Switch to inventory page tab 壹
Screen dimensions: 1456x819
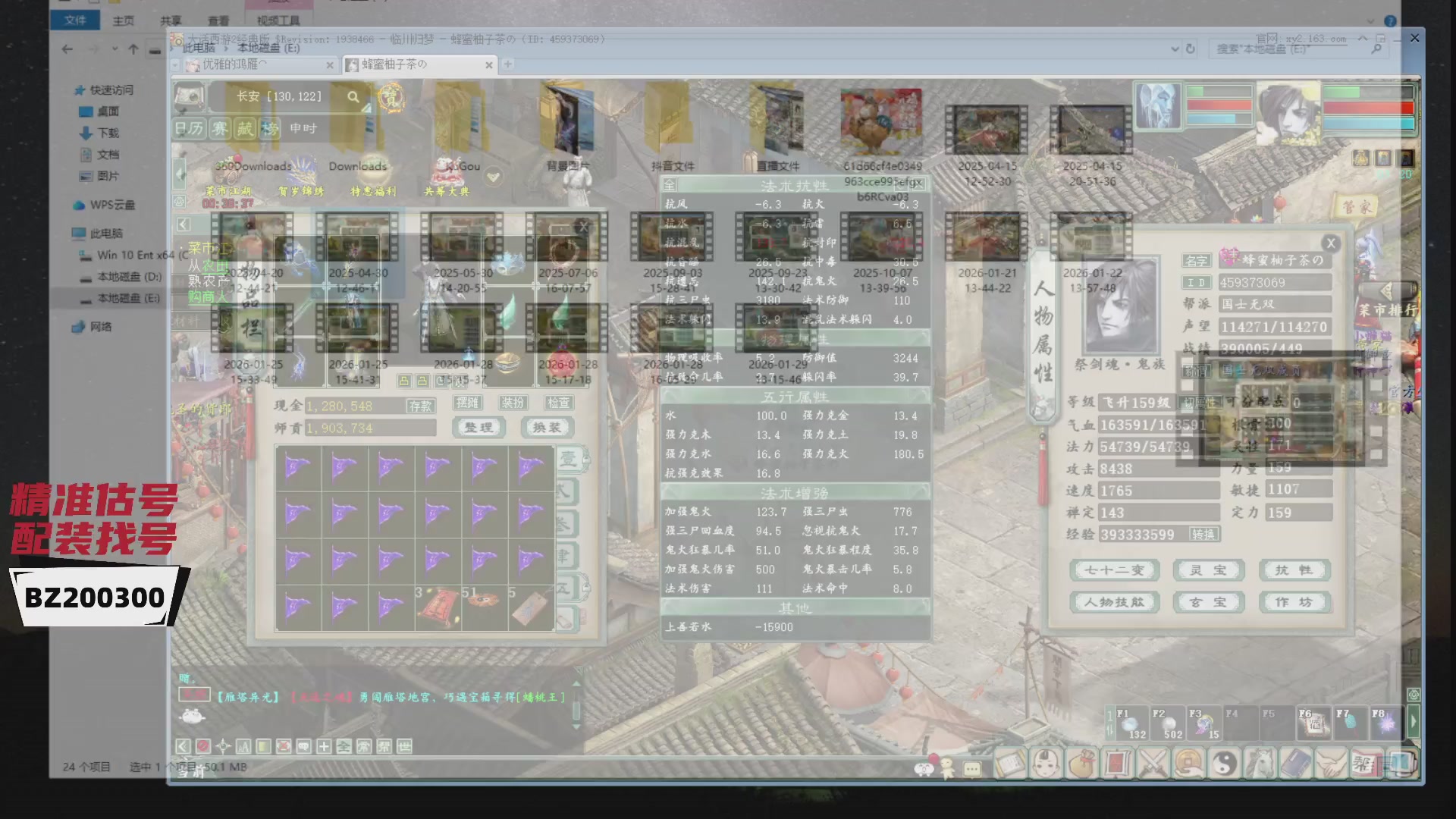(x=569, y=460)
